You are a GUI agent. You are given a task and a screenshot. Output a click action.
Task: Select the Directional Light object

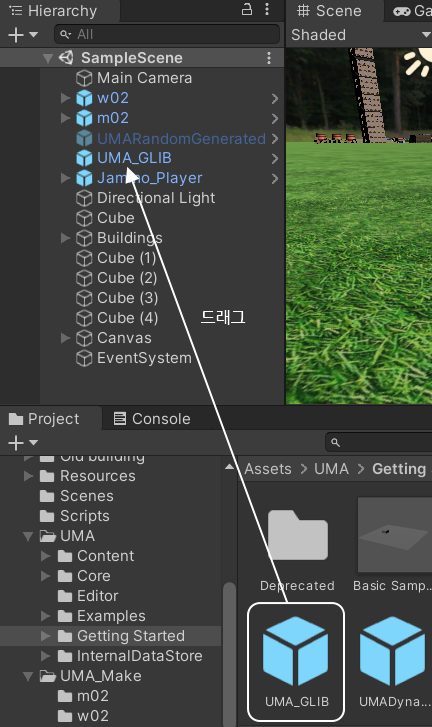pos(156,198)
